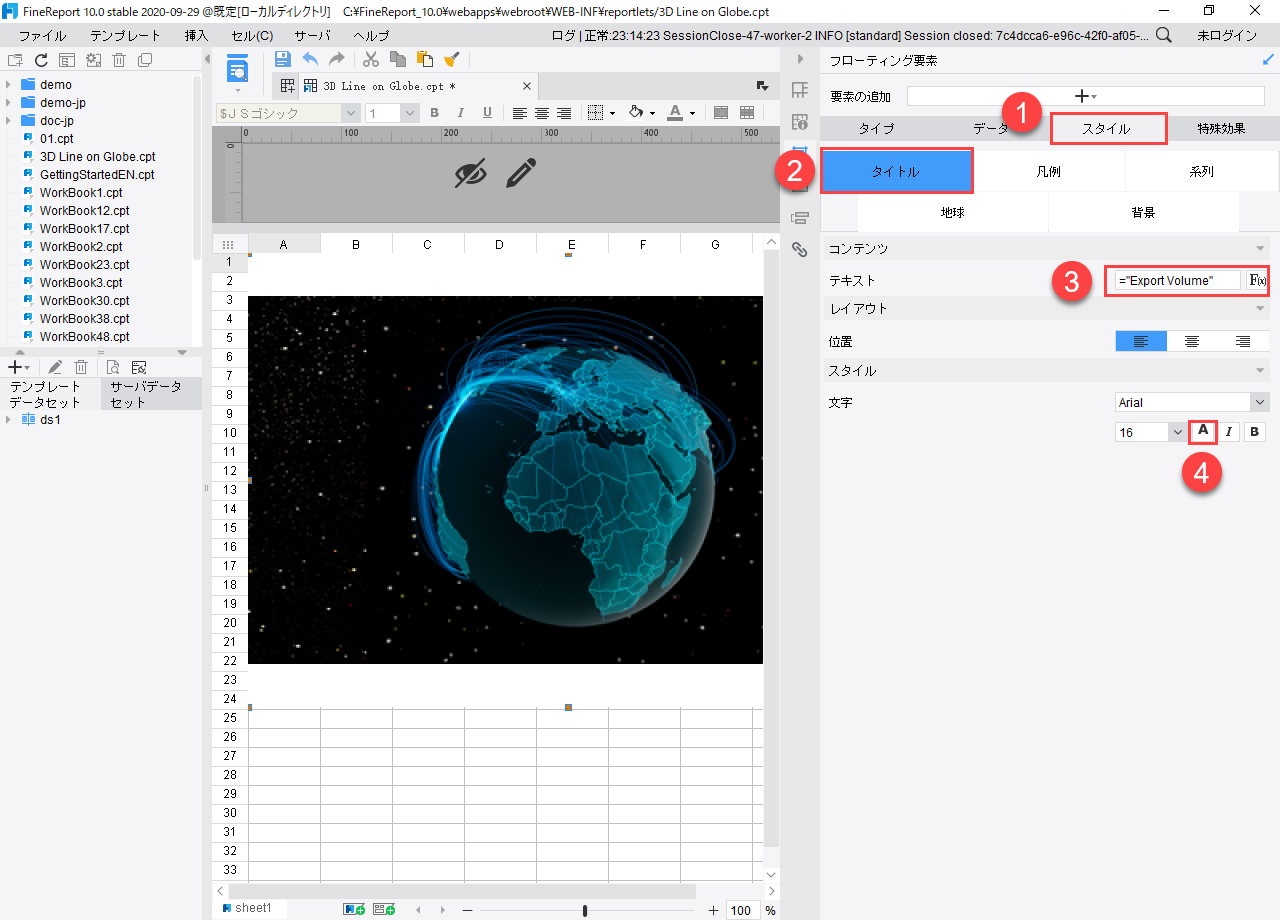Screen dimensions: 1280x920
Task: Toggle bold B for title font style
Action: click(1256, 432)
